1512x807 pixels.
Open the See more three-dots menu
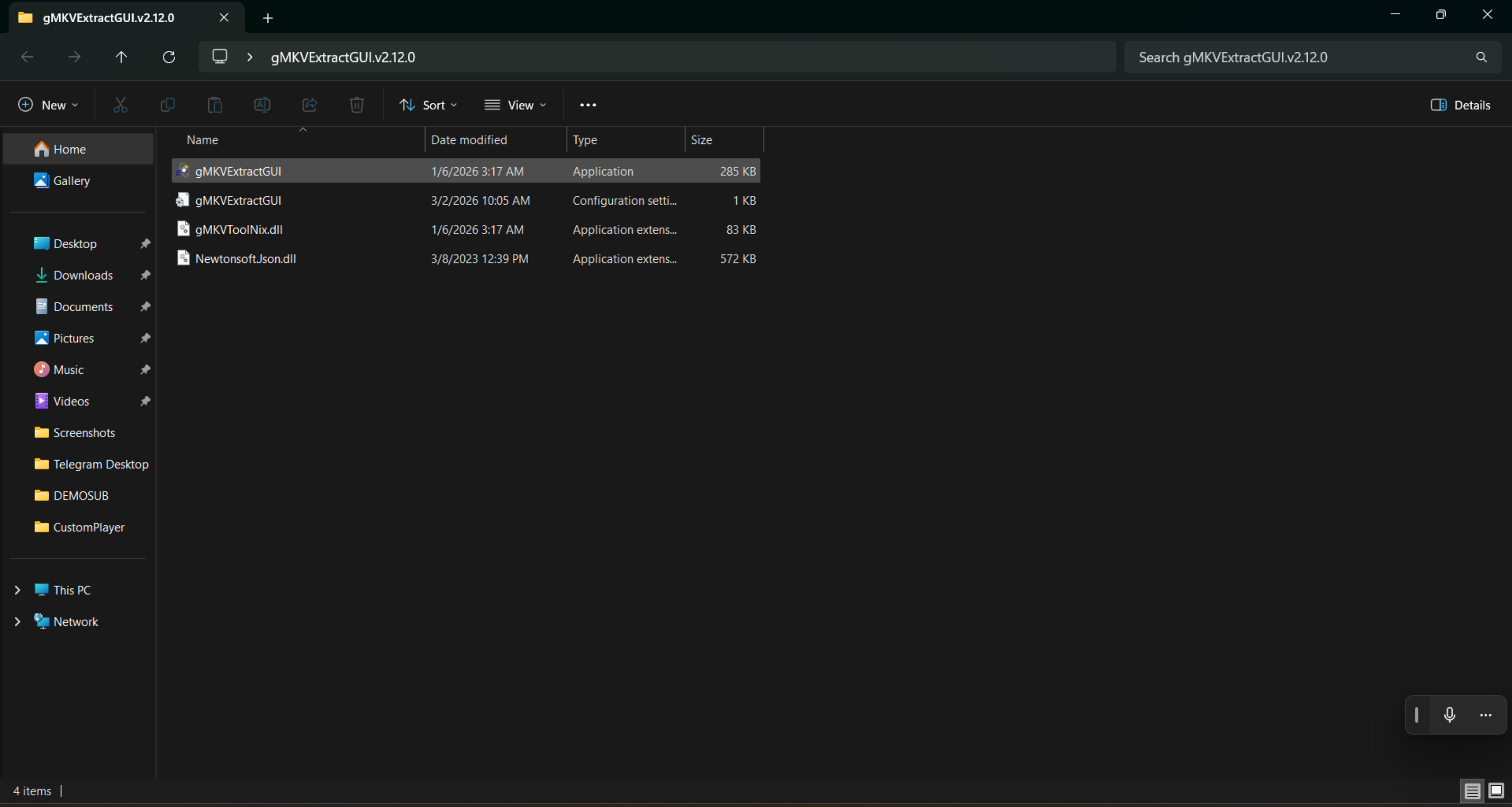[x=587, y=105]
